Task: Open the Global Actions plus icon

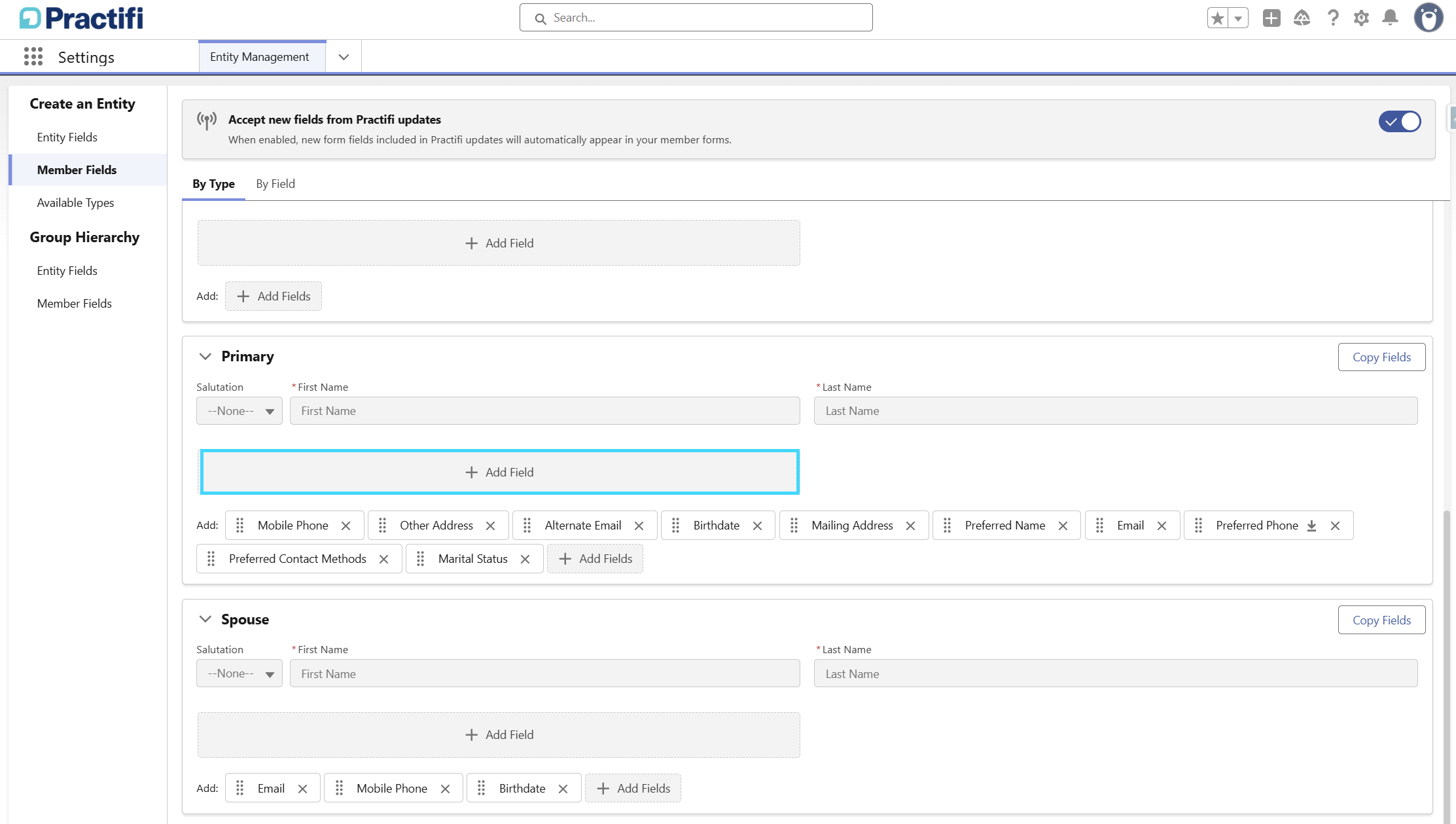Action: pyautogui.click(x=1271, y=18)
